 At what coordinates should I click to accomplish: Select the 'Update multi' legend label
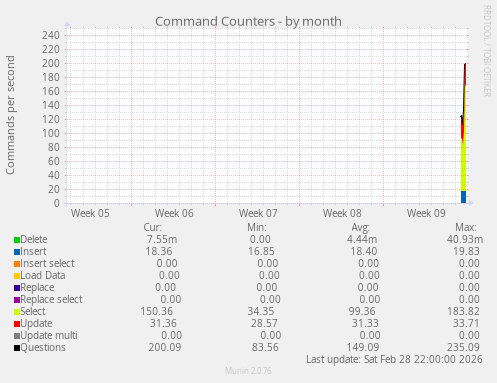pyautogui.click(x=49, y=335)
